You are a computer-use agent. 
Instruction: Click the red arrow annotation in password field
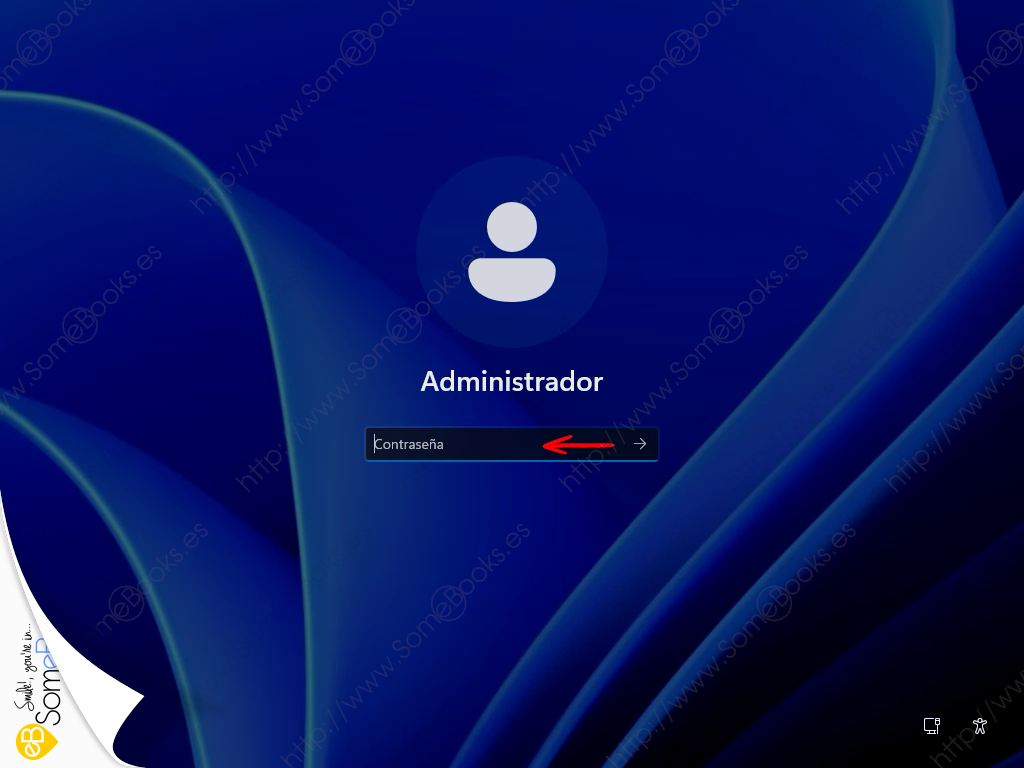click(x=578, y=444)
